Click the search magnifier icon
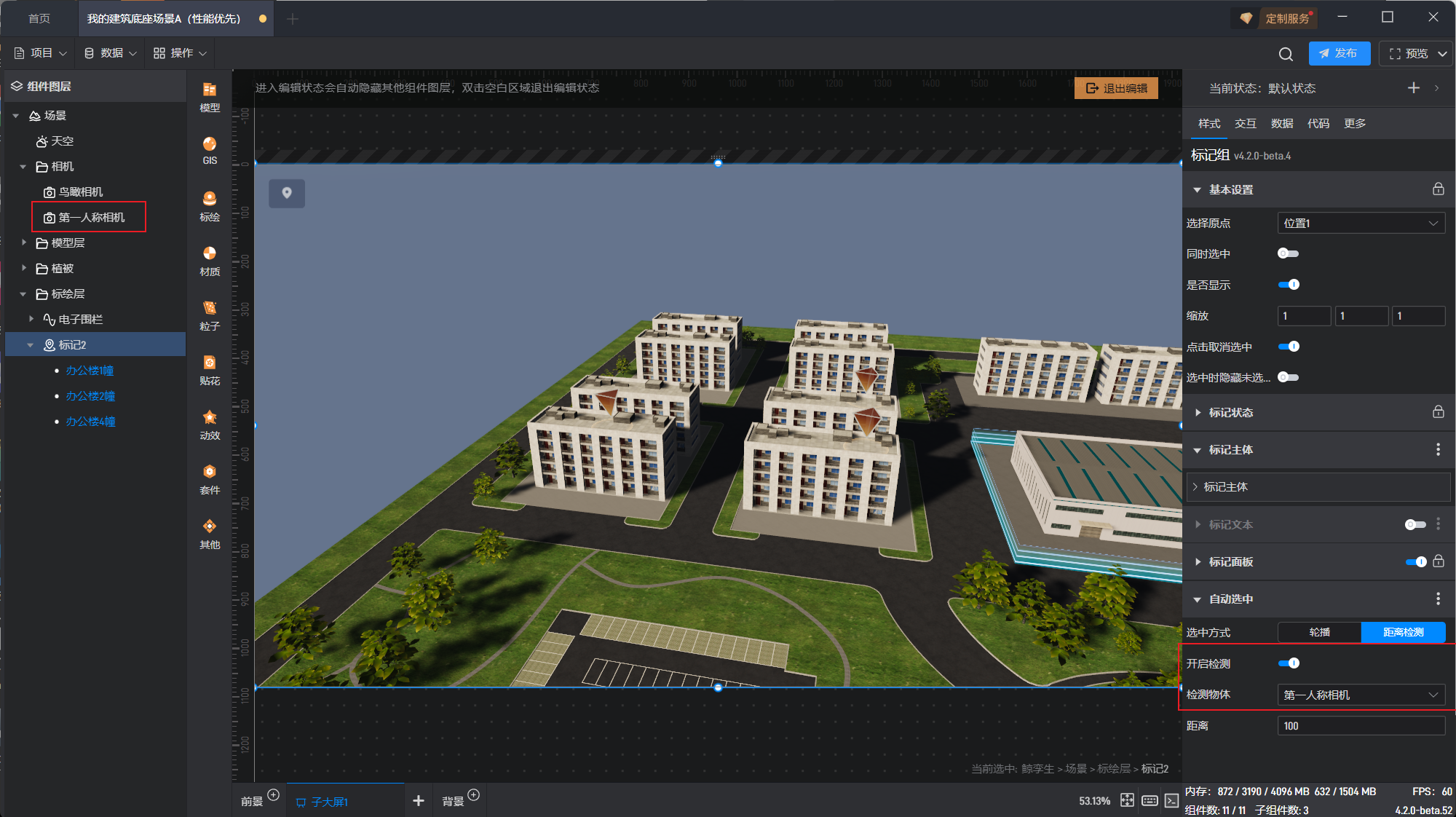Image resolution: width=1456 pixels, height=817 pixels. [1286, 54]
